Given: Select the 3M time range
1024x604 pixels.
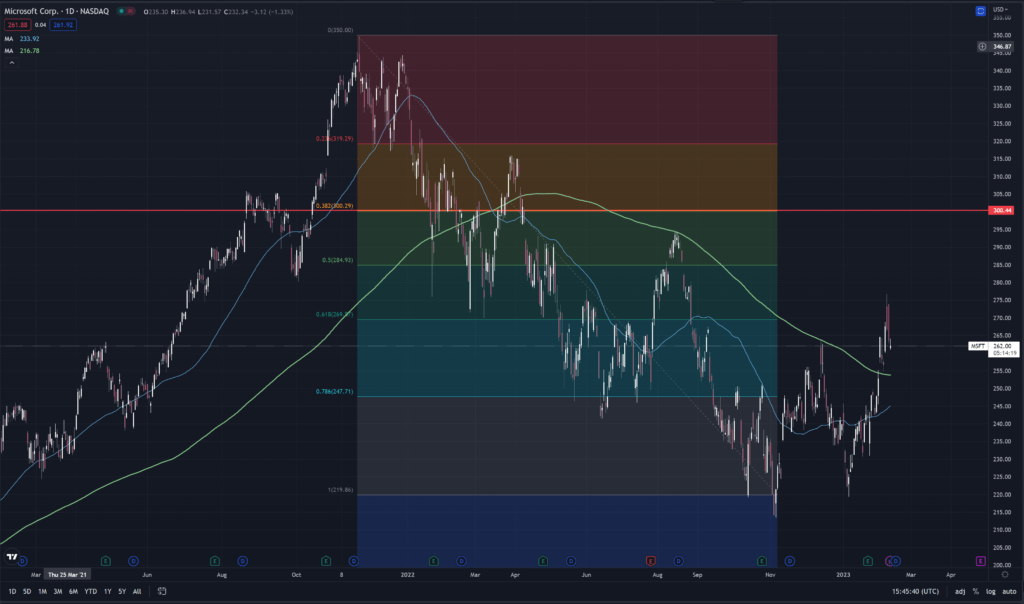Looking at the screenshot, I should pos(57,592).
